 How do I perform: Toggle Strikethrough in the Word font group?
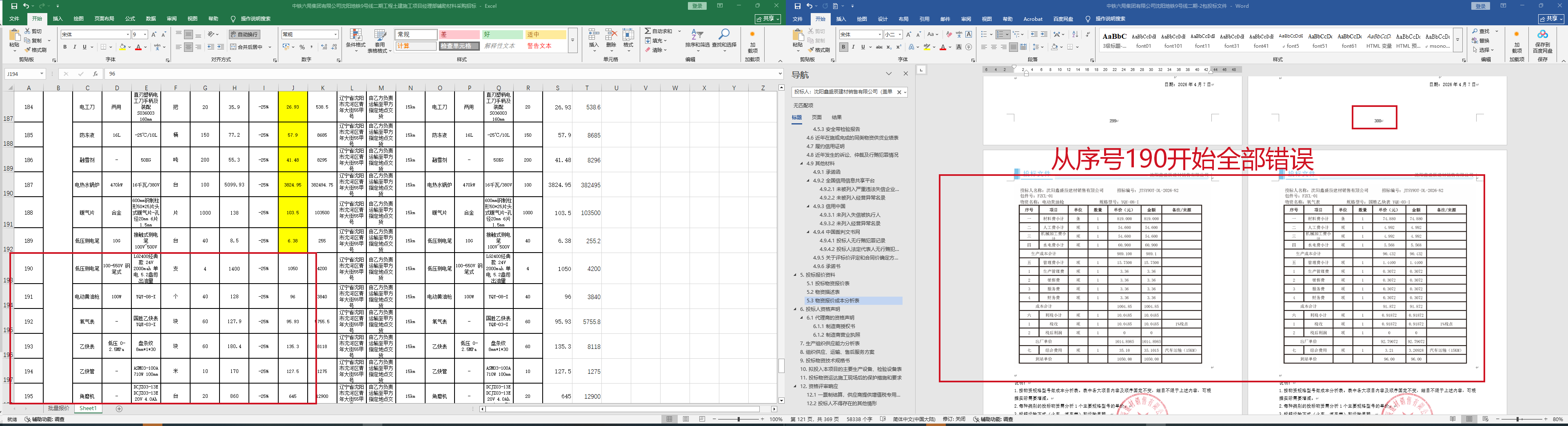(x=880, y=47)
